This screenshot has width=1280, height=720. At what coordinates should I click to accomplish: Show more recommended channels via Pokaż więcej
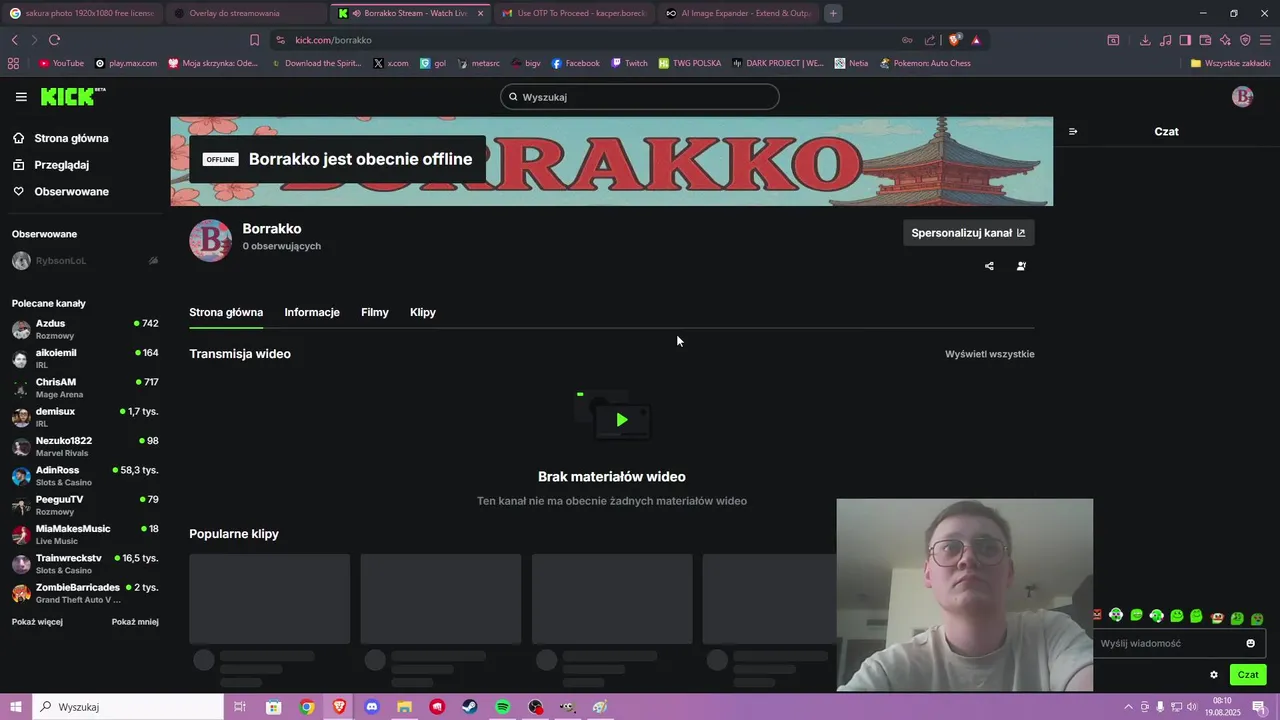click(x=37, y=622)
